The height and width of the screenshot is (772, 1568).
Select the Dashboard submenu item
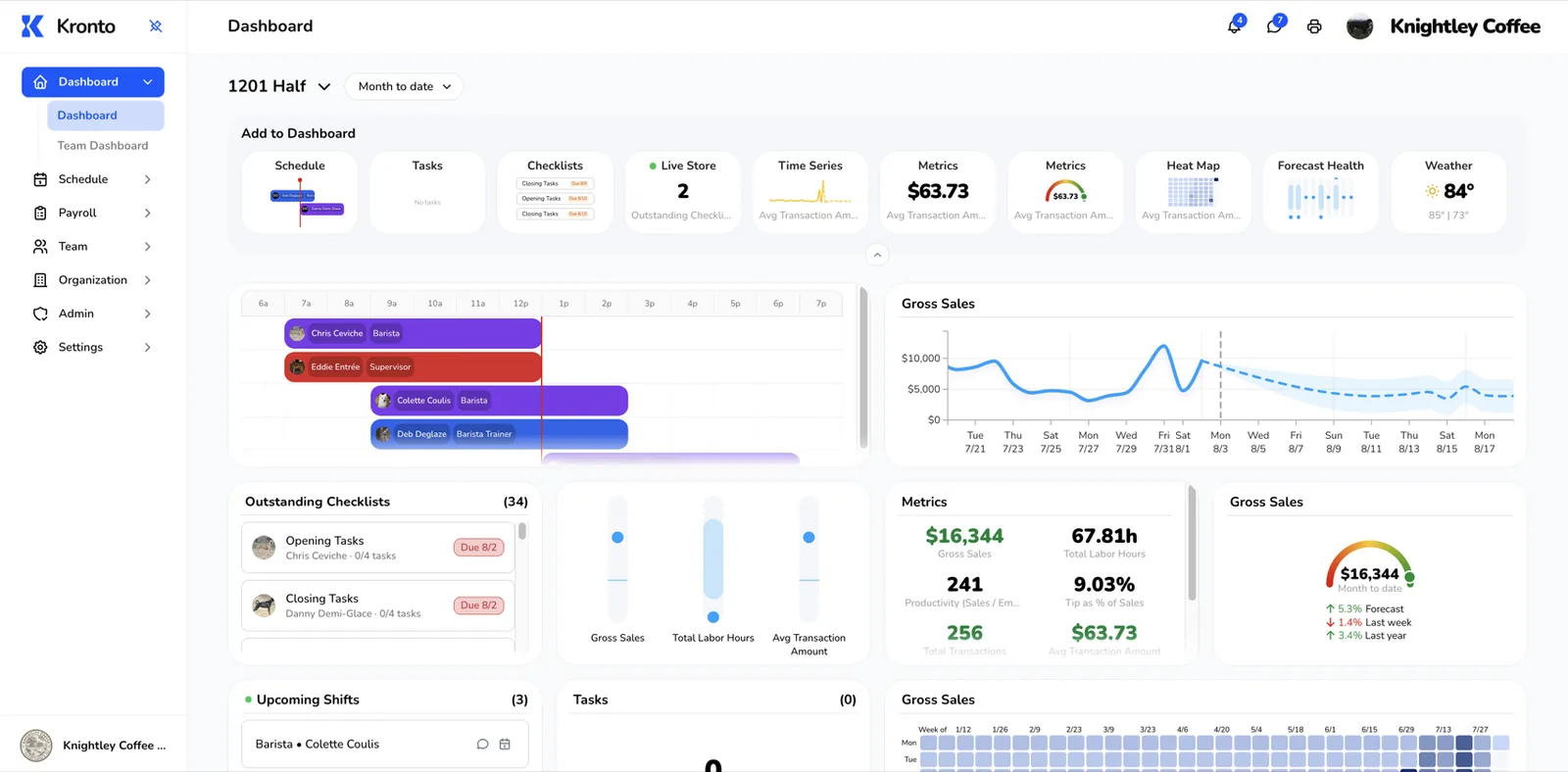(106, 116)
